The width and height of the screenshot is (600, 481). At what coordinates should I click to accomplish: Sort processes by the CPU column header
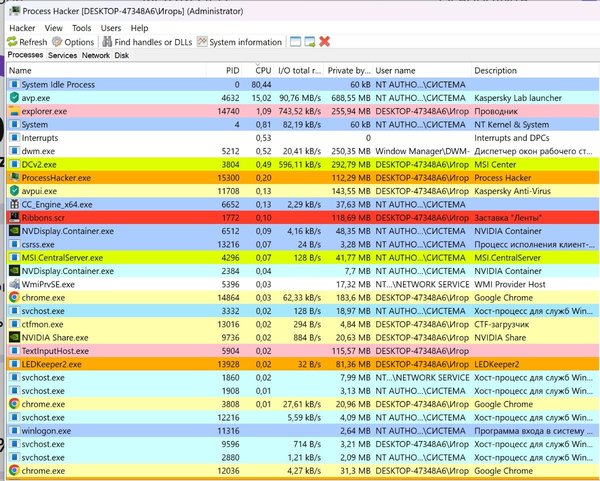[x=263, y=71]
